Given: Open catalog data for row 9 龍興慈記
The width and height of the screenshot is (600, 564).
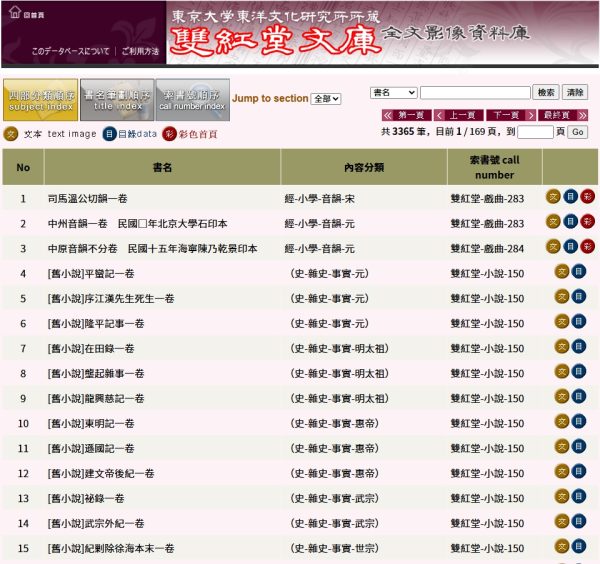Looking at the screenshot, I should [579, 396].
